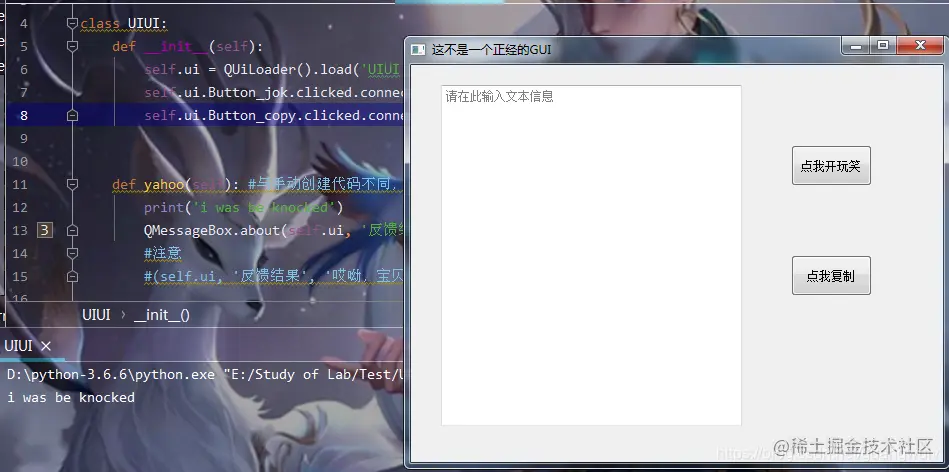
Task: Close the UIUI run tab
Action: [x=46, y=346]
